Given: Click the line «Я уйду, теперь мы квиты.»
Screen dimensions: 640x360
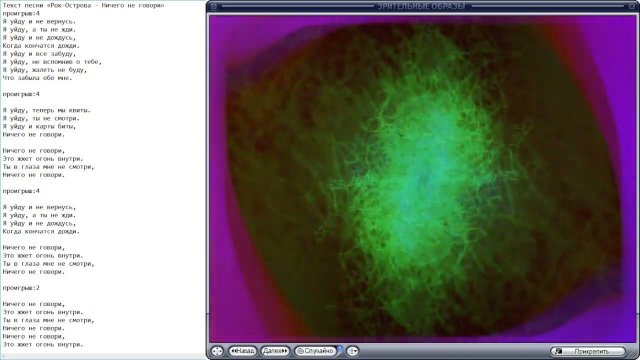Looking at the screenshot, I should click(x=47, y=110).
